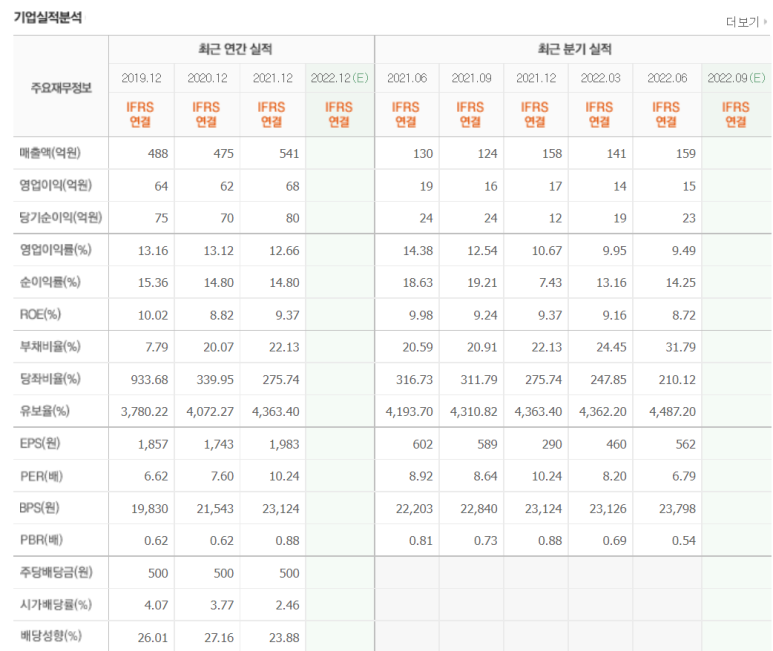Click the 기업실적분석 heading
Image resolution: width=773 pixels, height=651 pixels.
(48, 18)
